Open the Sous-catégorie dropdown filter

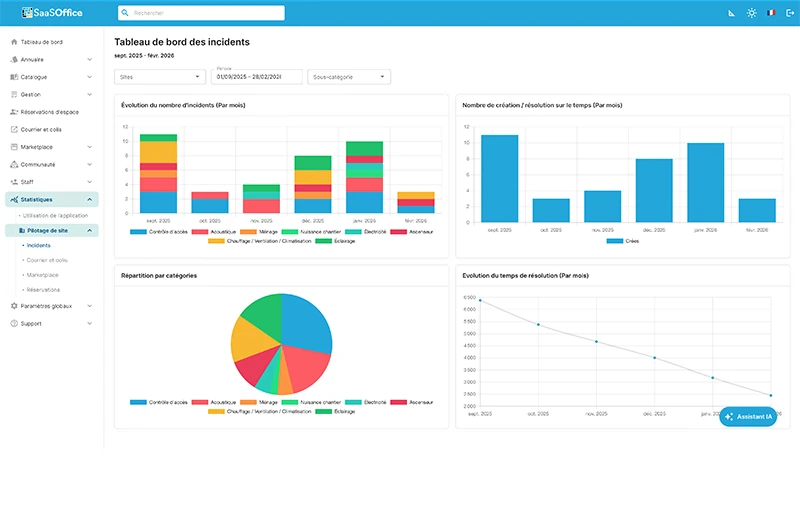349,77
